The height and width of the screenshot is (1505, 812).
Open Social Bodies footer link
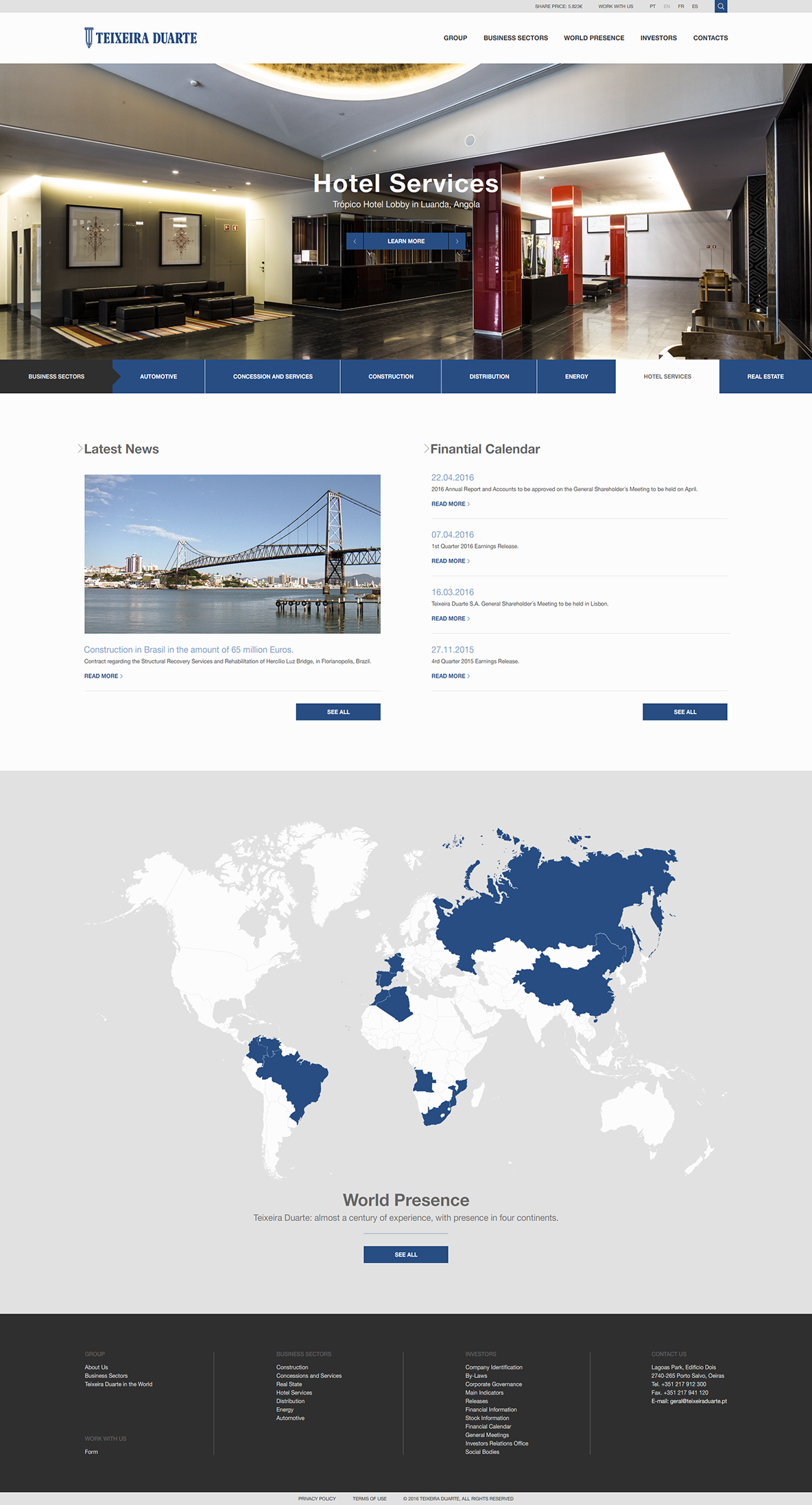click(482, 1451)
